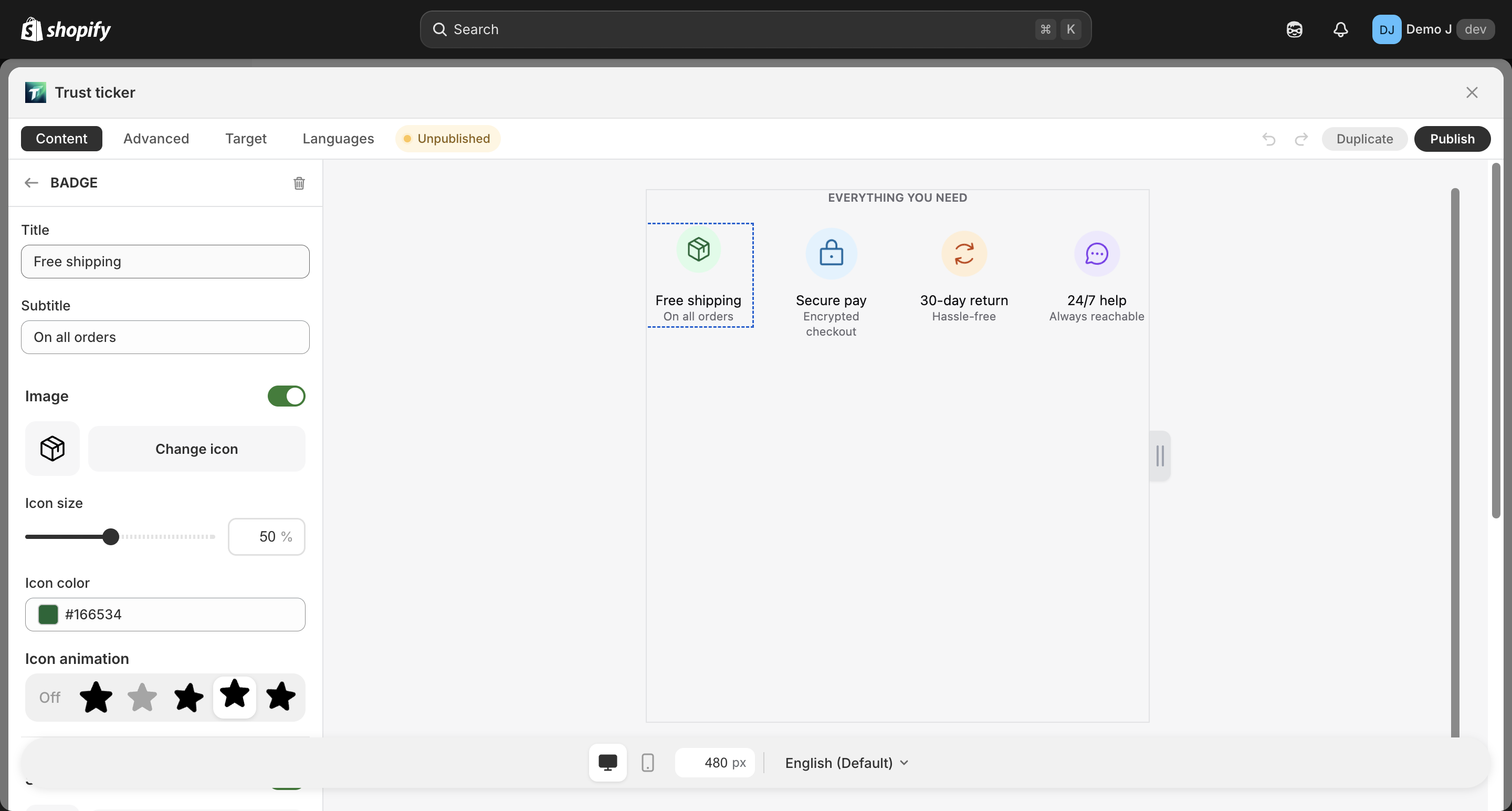Click the Always reachable subtitle
Viewport: 1512px width, 811px height.
1096,317
